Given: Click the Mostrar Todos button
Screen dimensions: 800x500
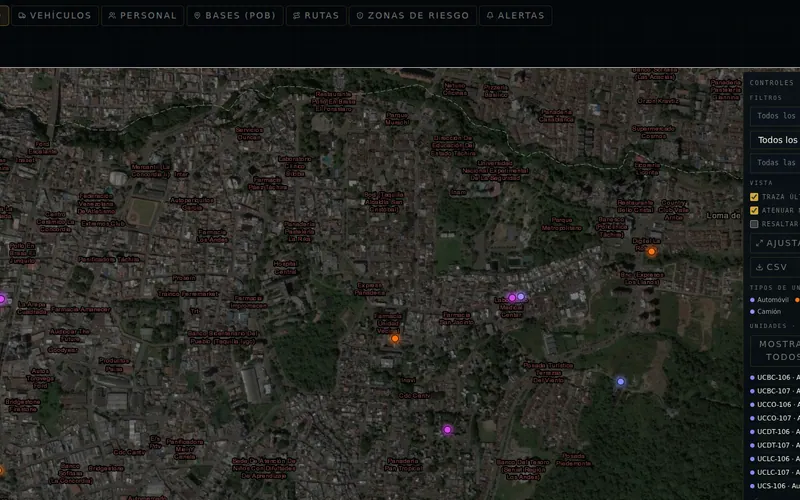Looking at the screenshot, I should point(775,351).
